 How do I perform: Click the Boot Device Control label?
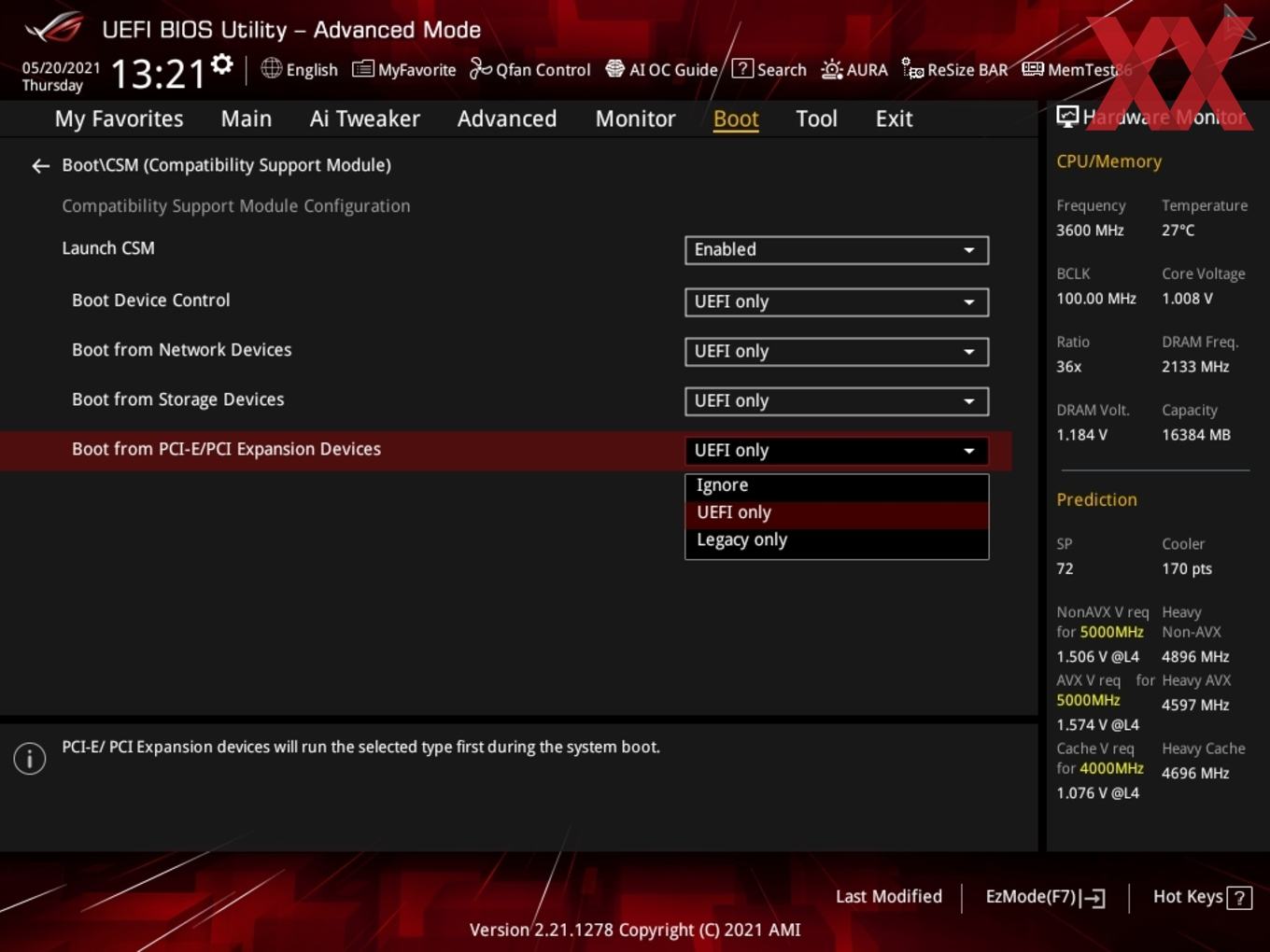pyautogui.click(x=151, y=301)
